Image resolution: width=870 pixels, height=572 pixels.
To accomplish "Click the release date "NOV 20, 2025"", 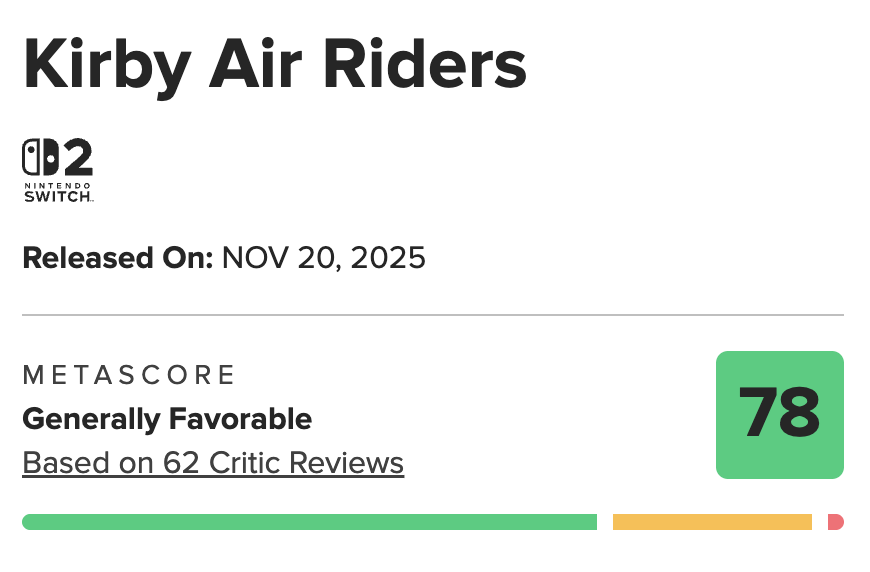I will tap(324, 258).
